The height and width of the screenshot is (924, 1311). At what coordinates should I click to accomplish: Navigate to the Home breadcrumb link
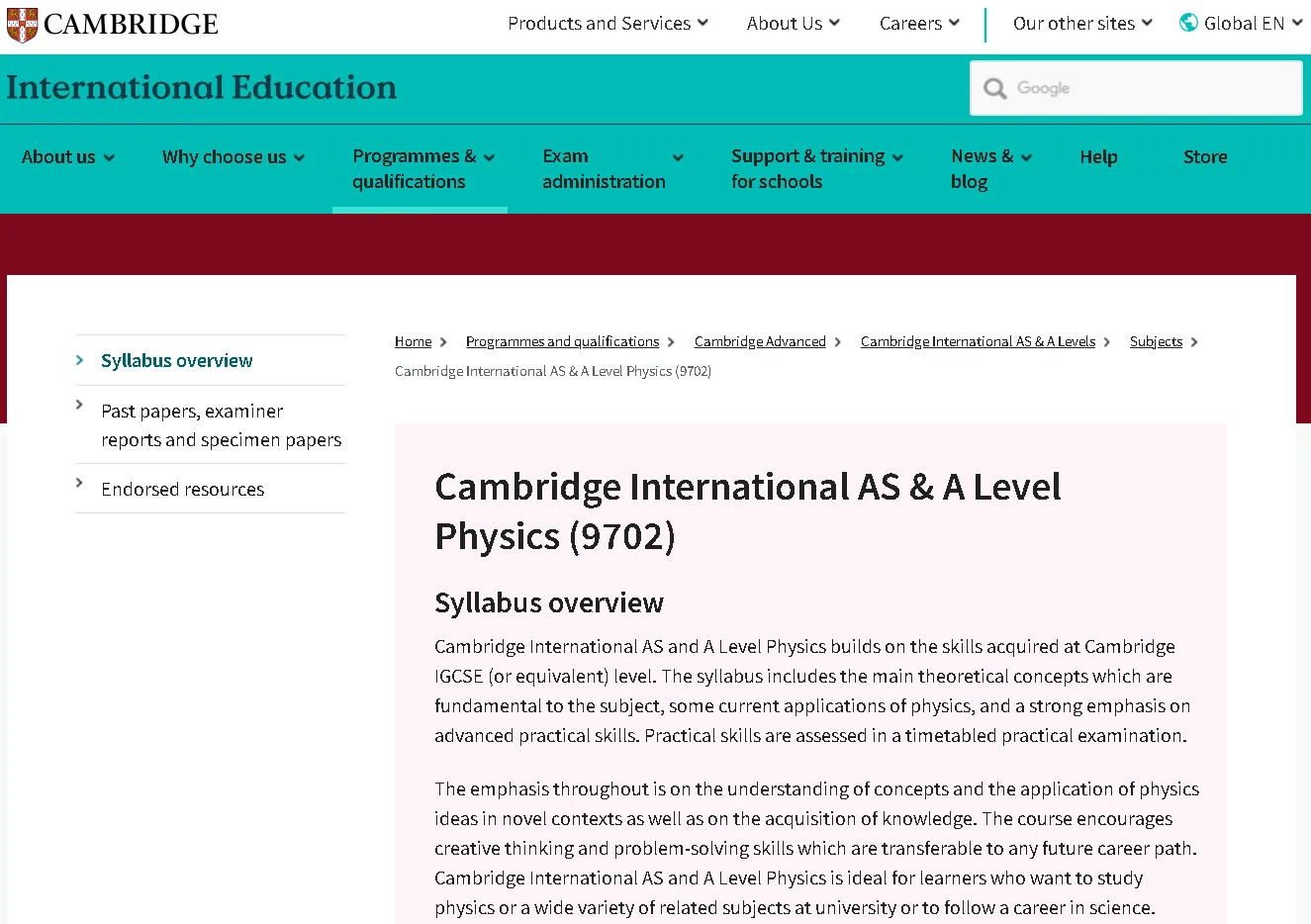tap(412, 340)
